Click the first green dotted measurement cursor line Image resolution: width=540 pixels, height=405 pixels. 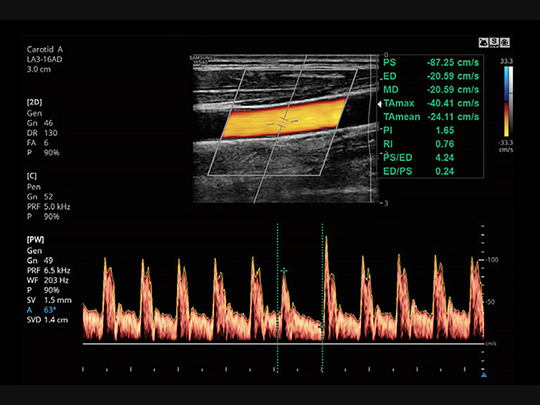pos(277,298)
